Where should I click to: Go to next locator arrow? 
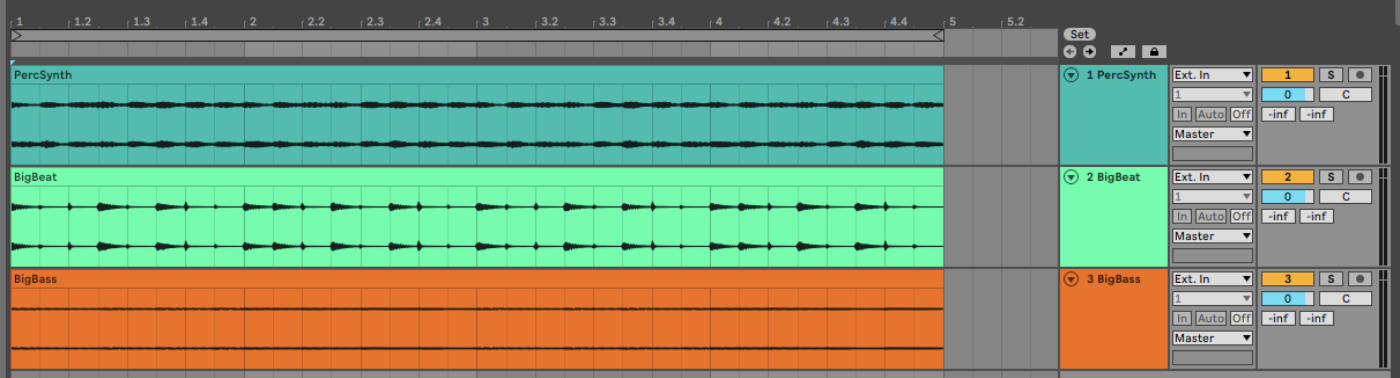coord(1089,52)
